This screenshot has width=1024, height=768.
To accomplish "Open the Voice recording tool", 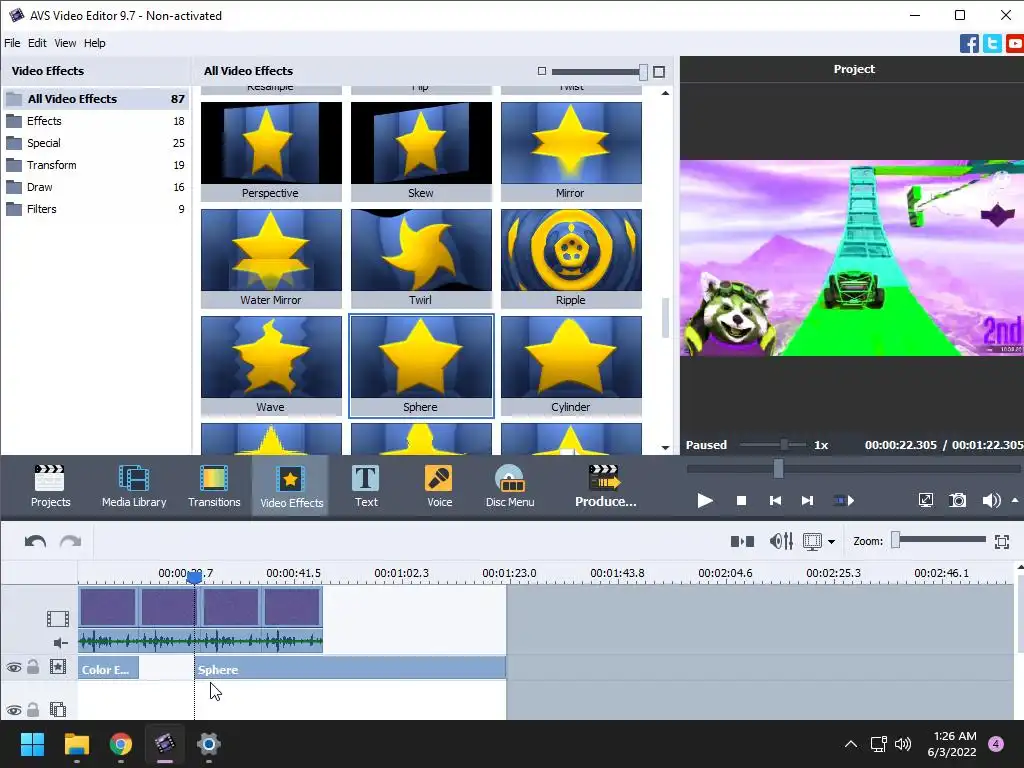I will (x=439, y=486).
